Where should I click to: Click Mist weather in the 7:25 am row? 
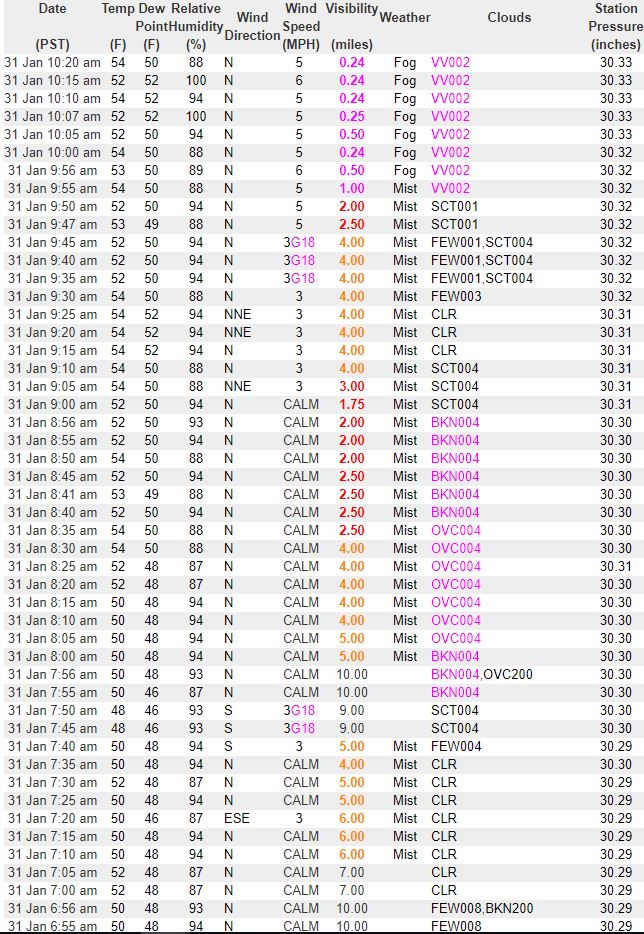405,800
